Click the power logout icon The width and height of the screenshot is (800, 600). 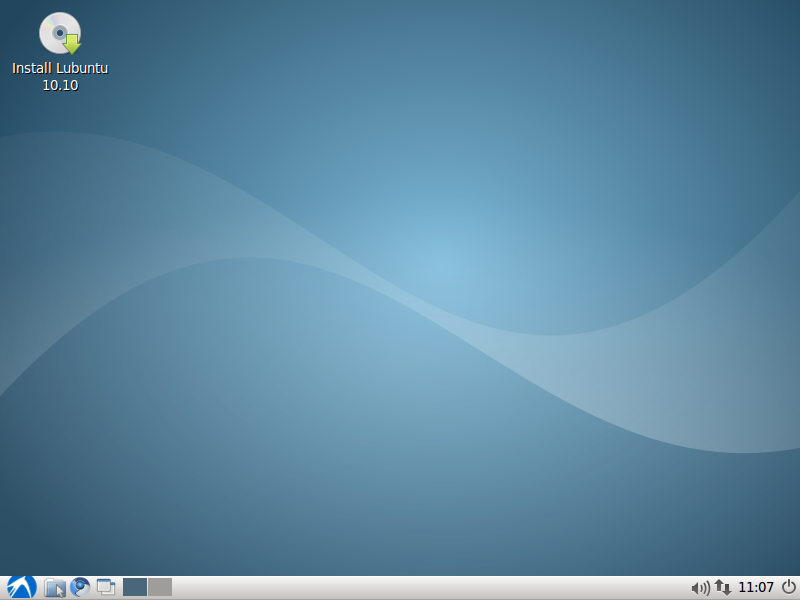[788, 587]
